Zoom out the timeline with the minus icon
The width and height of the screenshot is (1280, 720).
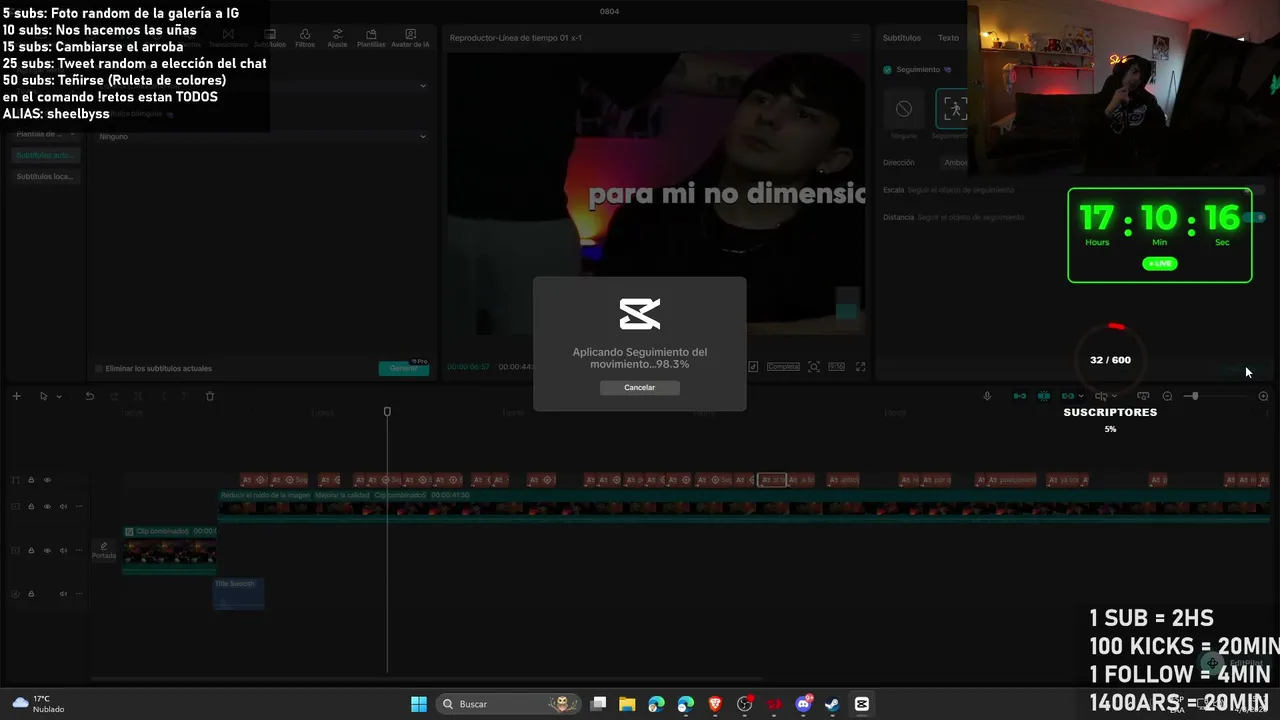click(x=1167, y=396)
